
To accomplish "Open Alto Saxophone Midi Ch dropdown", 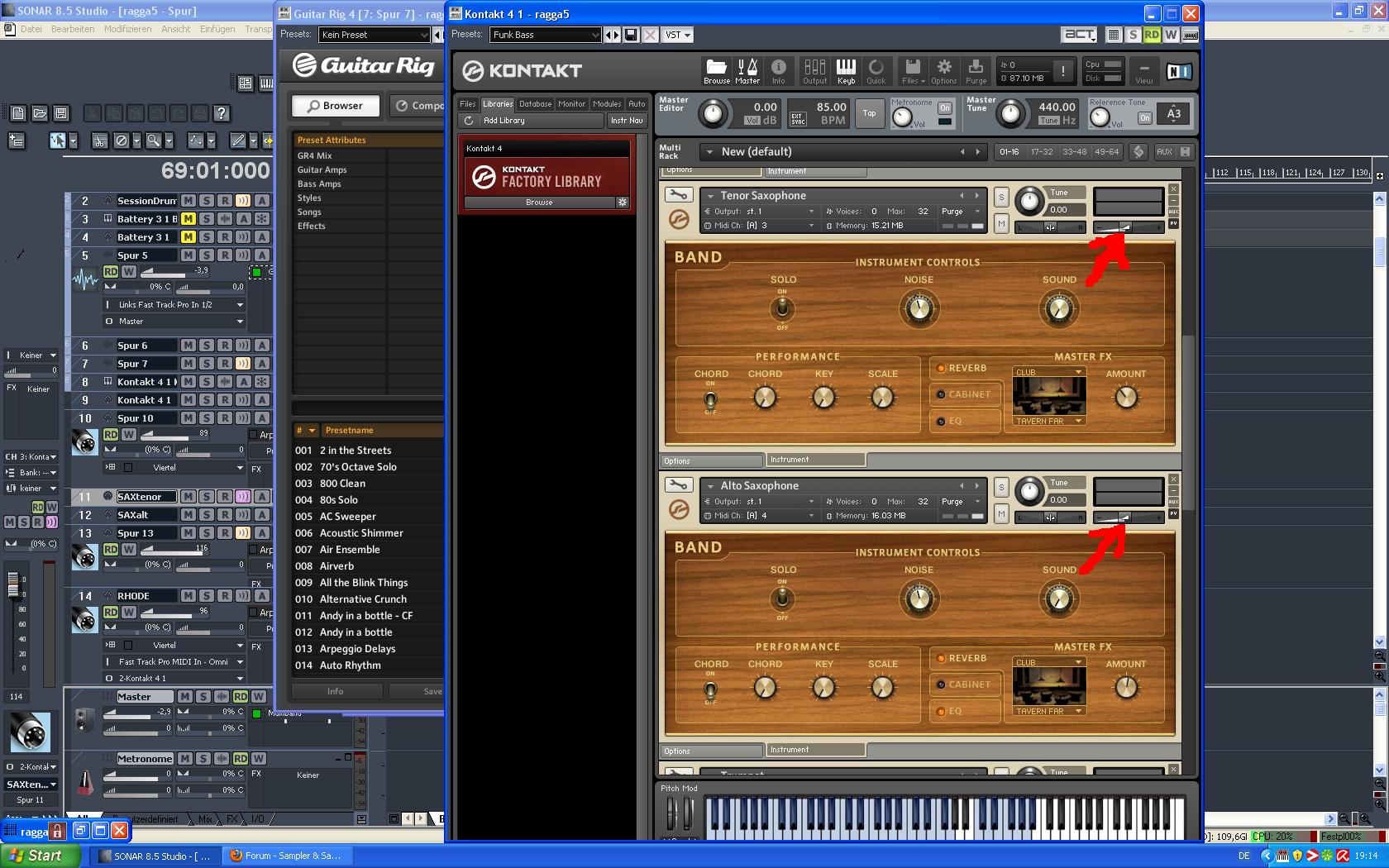I will (759, 516).
